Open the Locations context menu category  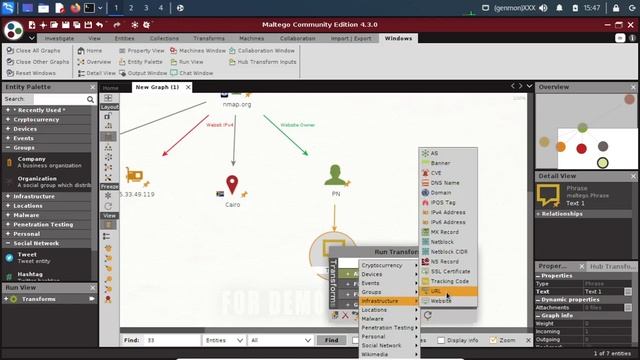(389, 310)
